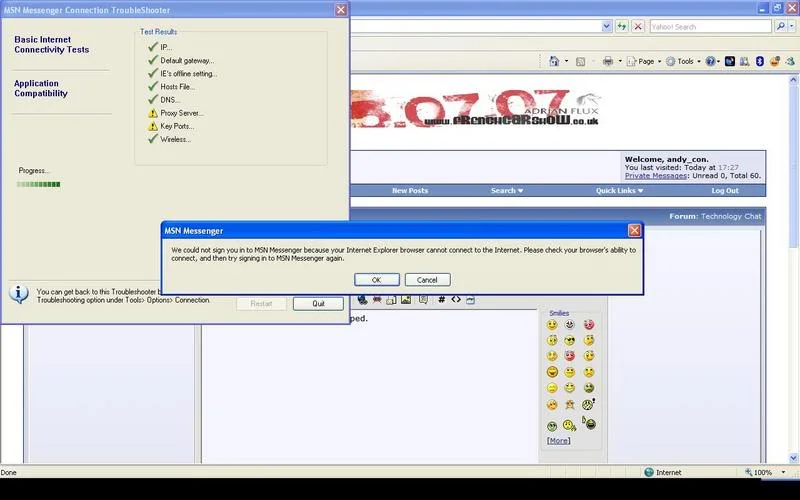Click Cancel in MSN Messenger dialog
The height and width of the screenshot is (500, 800).
click(427, 280)
